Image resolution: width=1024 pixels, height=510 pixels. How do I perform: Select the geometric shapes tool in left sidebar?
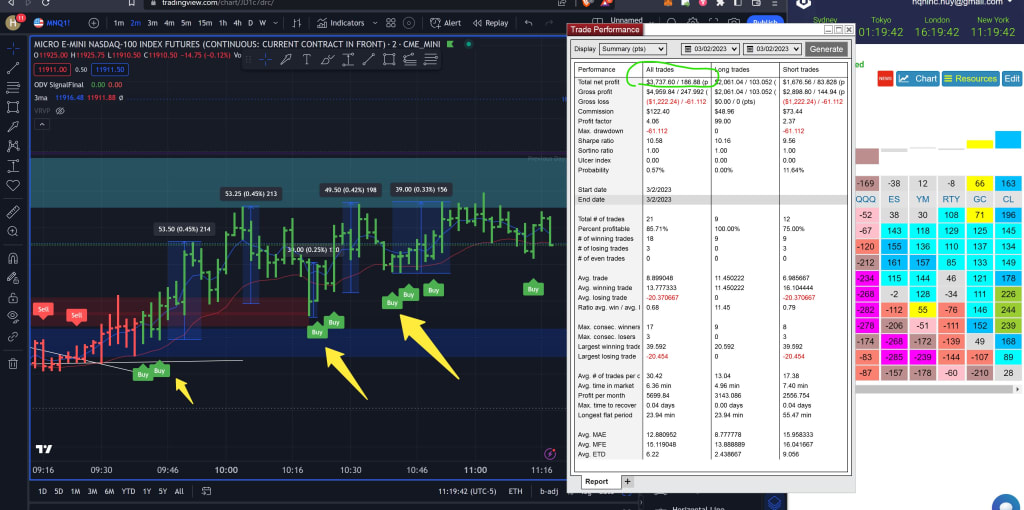13,106
